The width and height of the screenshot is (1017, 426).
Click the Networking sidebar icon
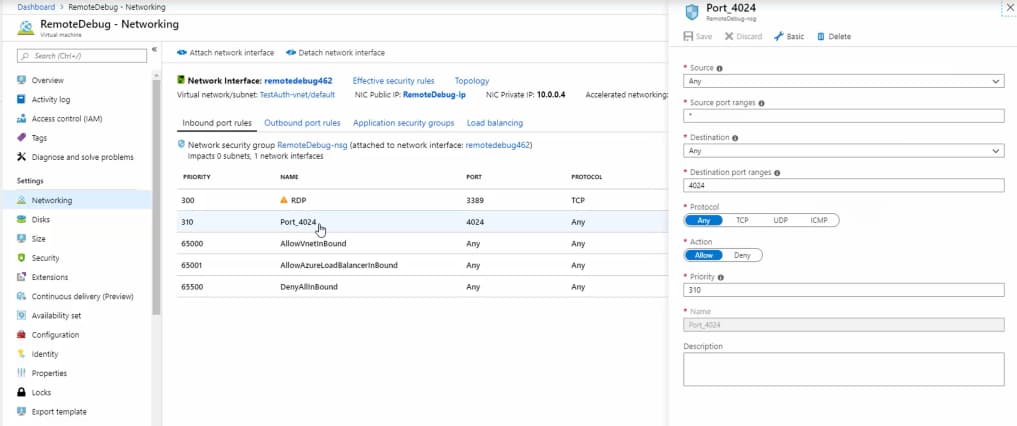coord(21,200)
